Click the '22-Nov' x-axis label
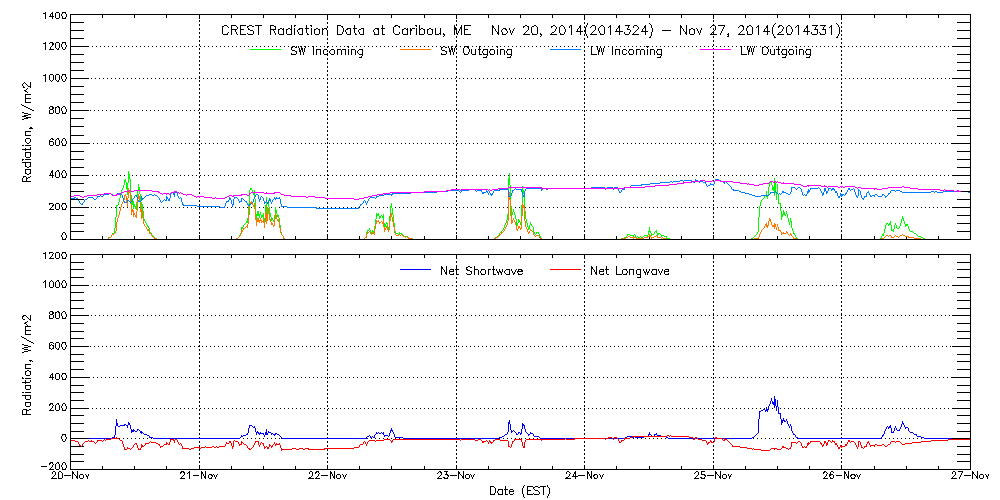The height and width of the screenshot is (500, 1000). click(x=328, y=475)
